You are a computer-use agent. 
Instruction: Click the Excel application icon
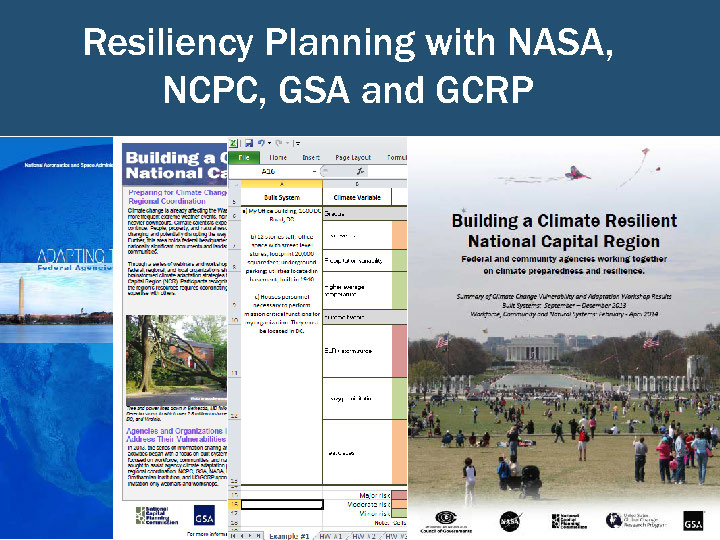tap(233, 143)
